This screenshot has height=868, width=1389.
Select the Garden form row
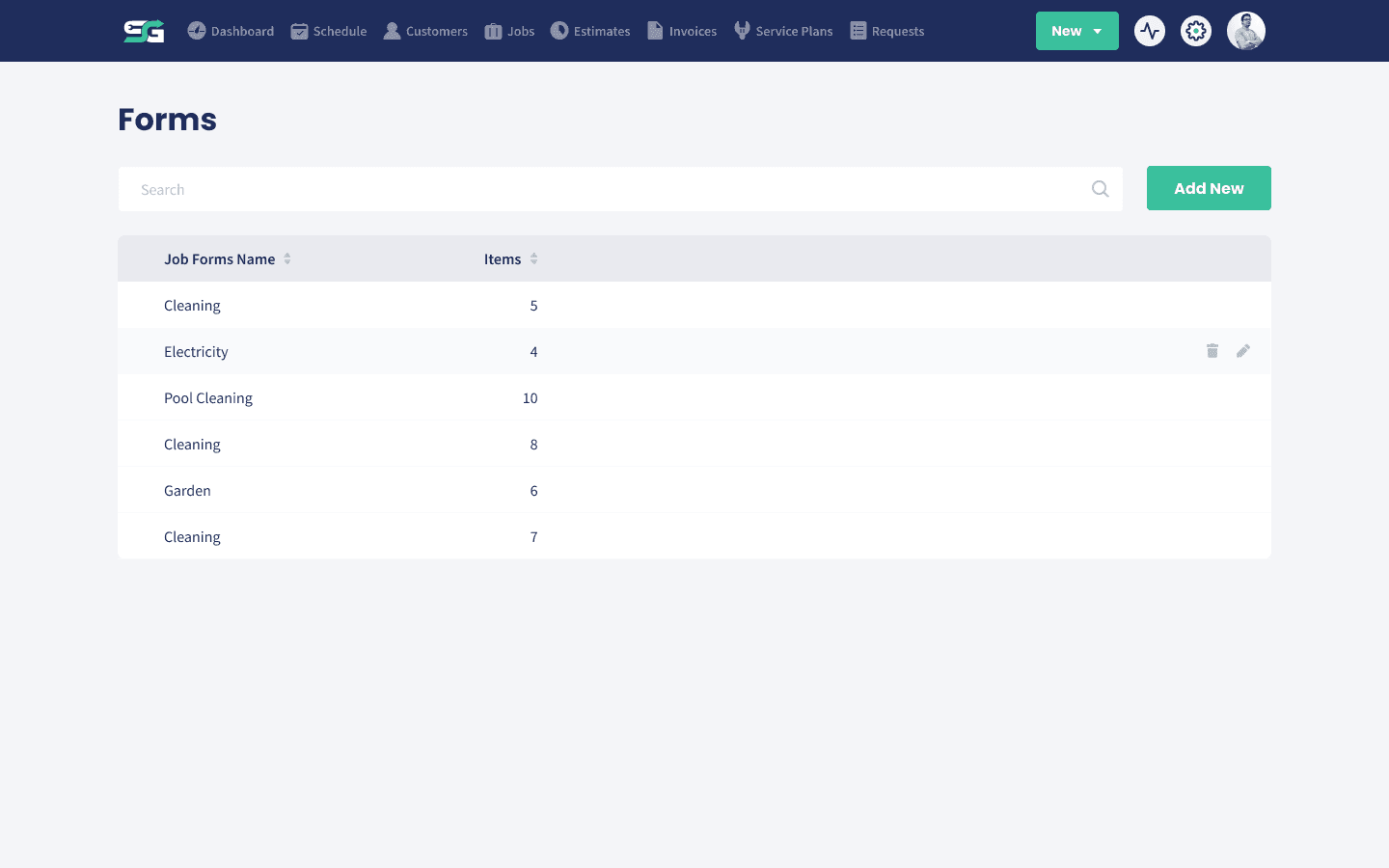tap(694, 490)
